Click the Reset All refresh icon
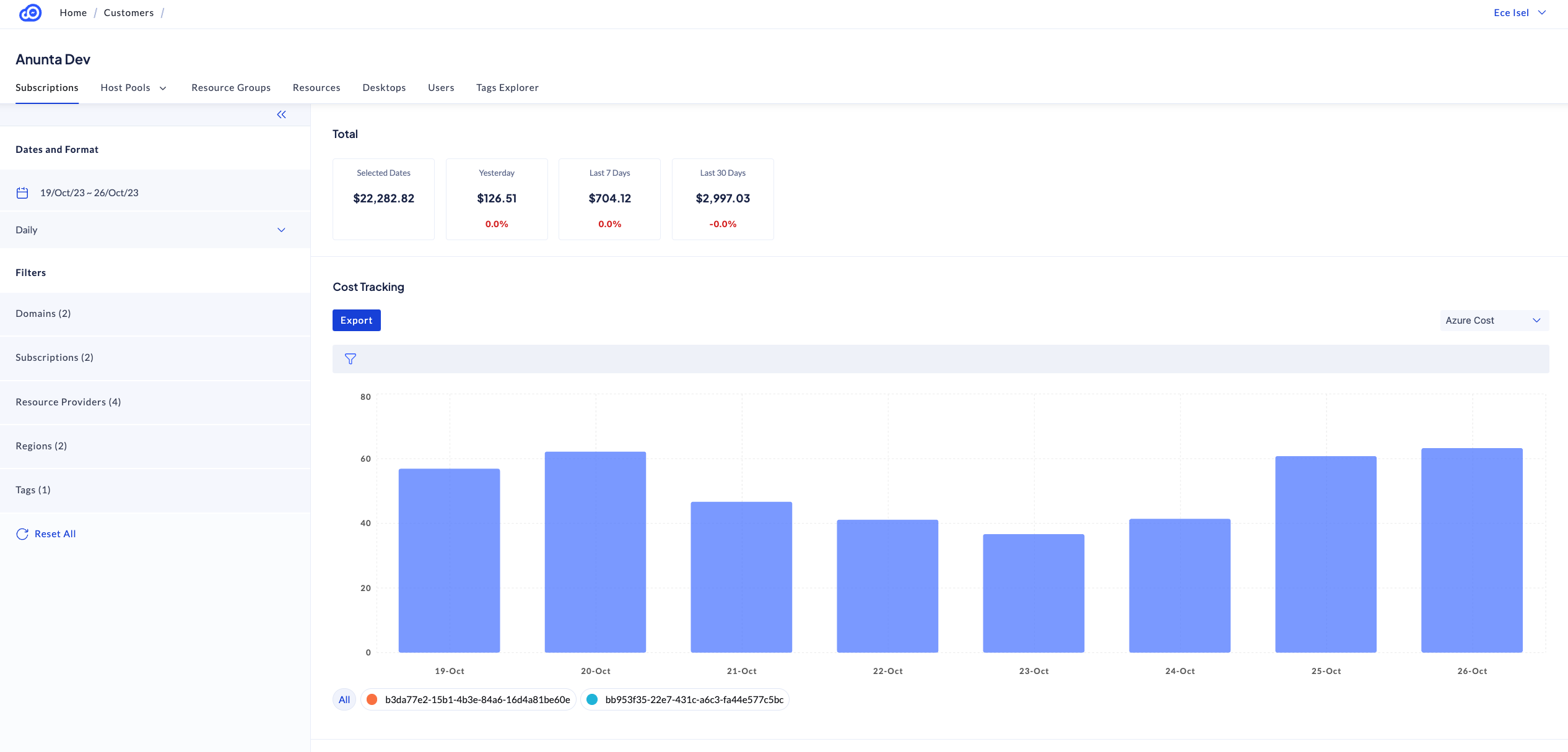 (22, 534)
